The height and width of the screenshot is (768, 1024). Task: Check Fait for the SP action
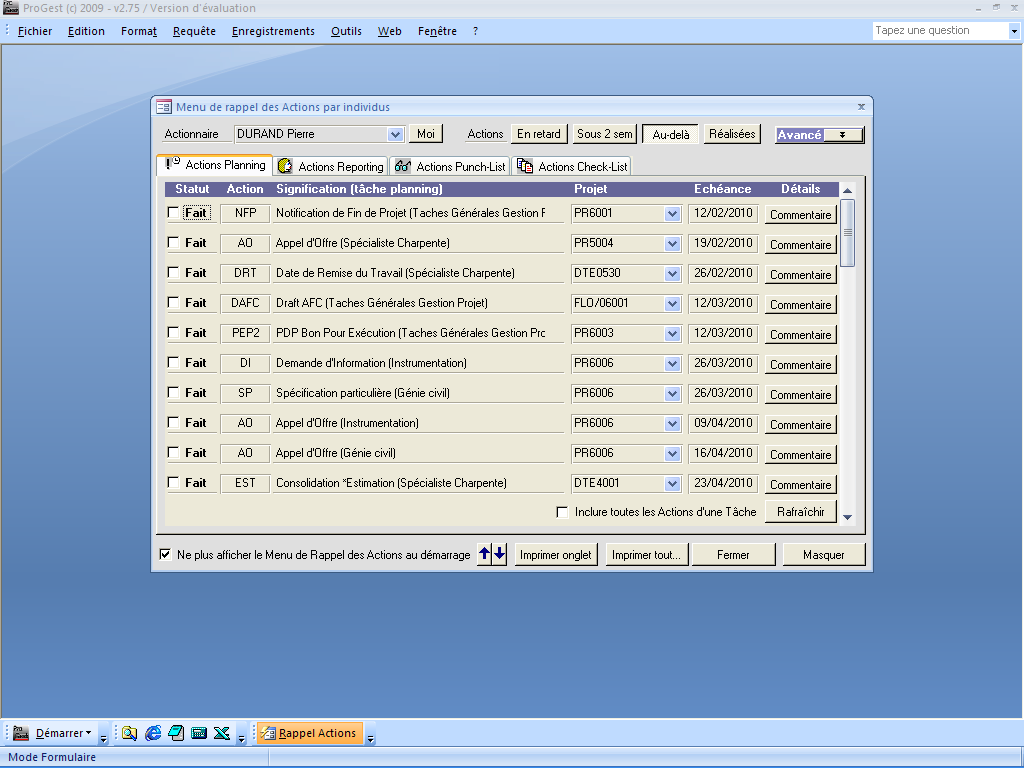coord(173,392)
